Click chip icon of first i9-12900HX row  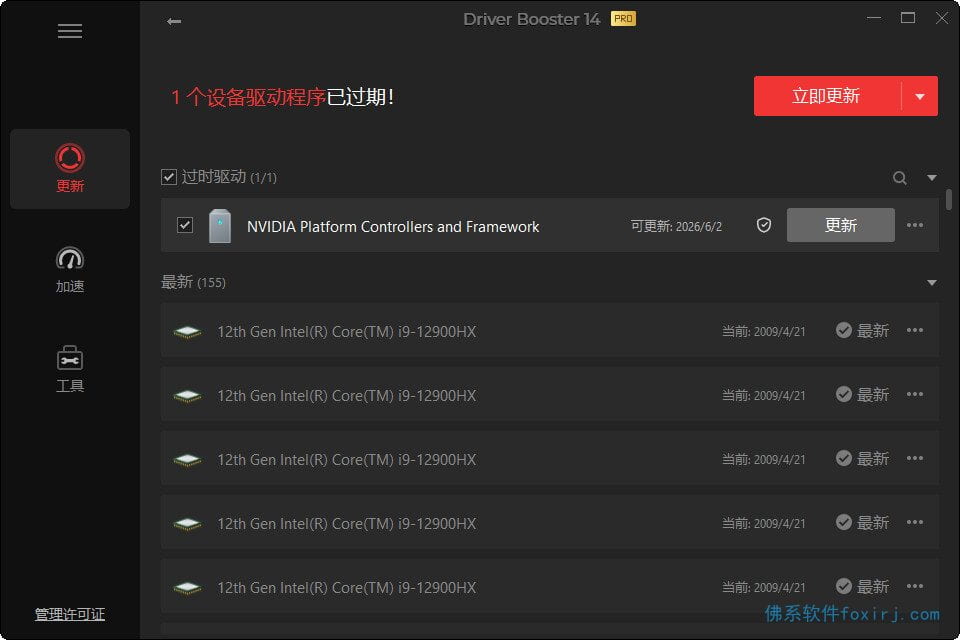187,332
